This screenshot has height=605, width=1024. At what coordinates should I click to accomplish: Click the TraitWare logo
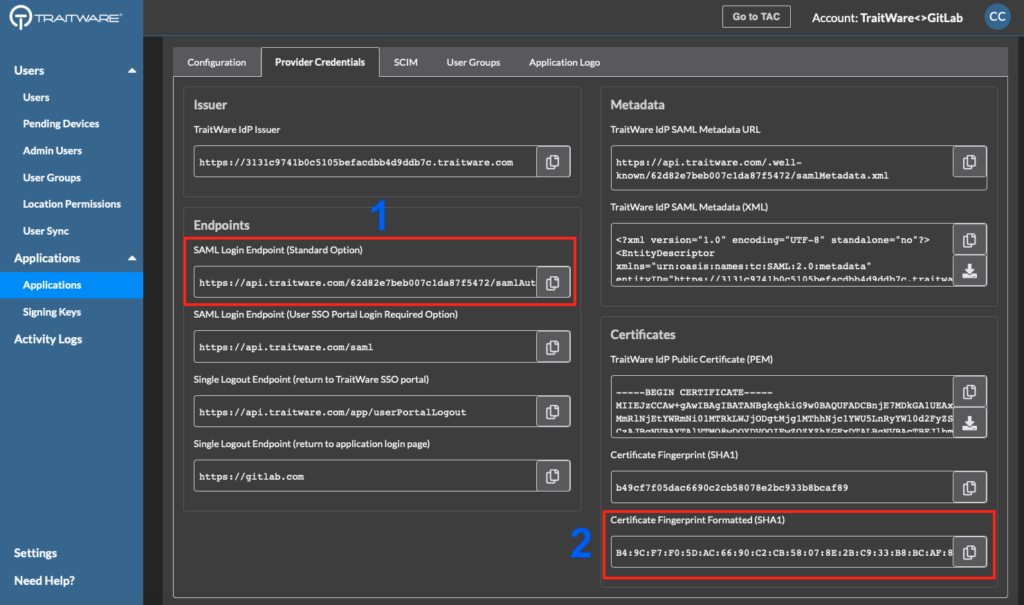coord(65,17)
